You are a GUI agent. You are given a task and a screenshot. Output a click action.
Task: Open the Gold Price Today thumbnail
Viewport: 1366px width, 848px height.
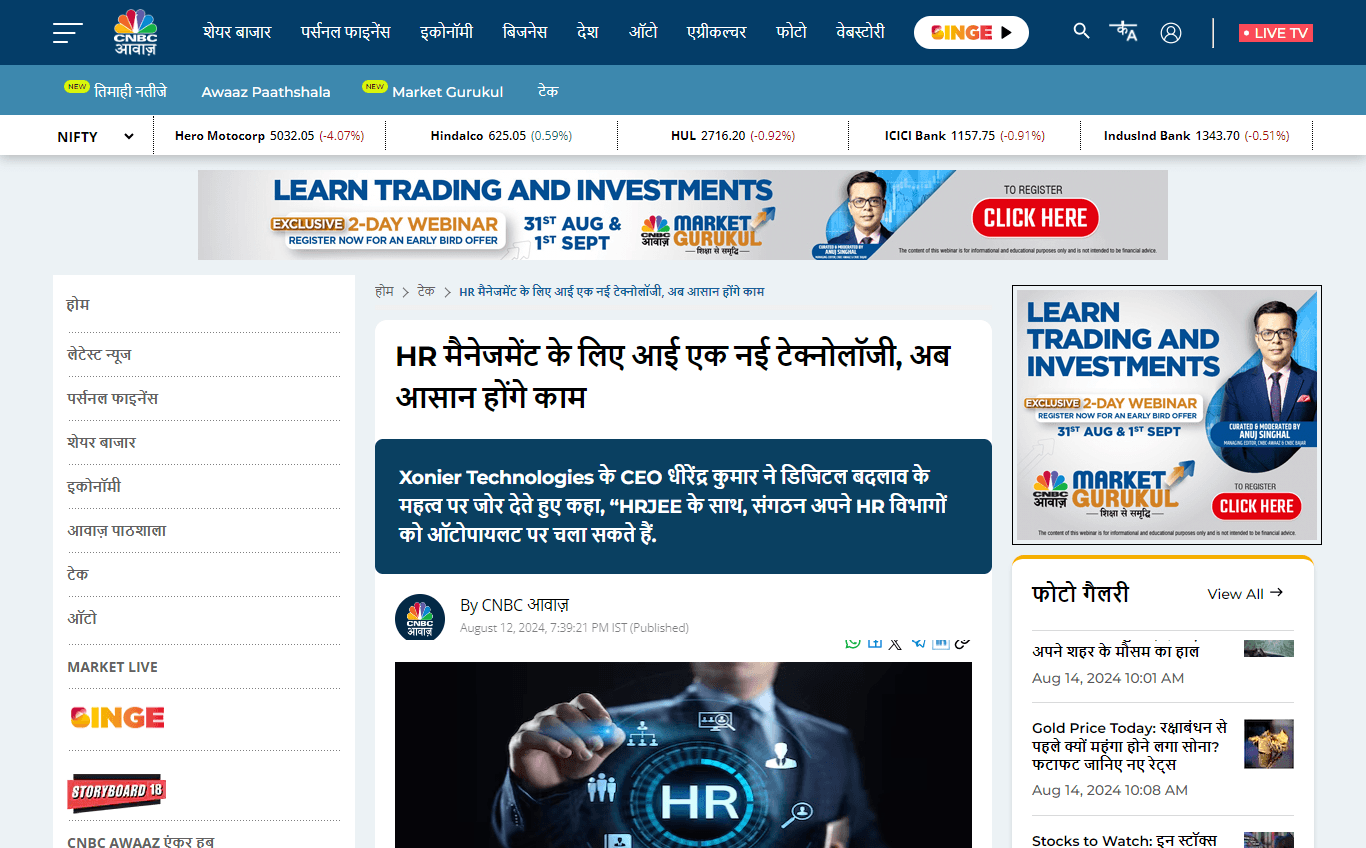pyautogui.click(x=1269, y=744)
